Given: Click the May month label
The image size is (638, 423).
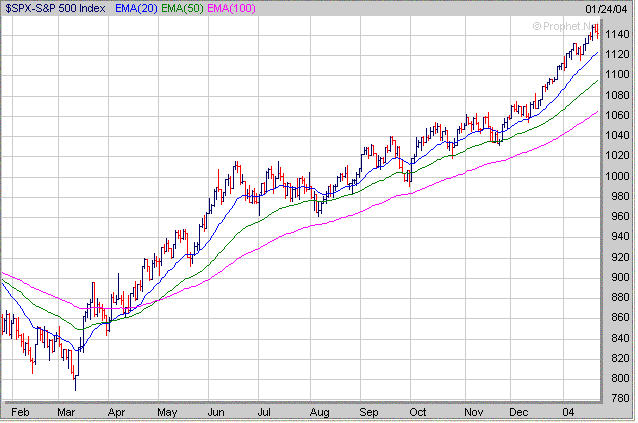Looking at the screenshot, I should (167, 412).
